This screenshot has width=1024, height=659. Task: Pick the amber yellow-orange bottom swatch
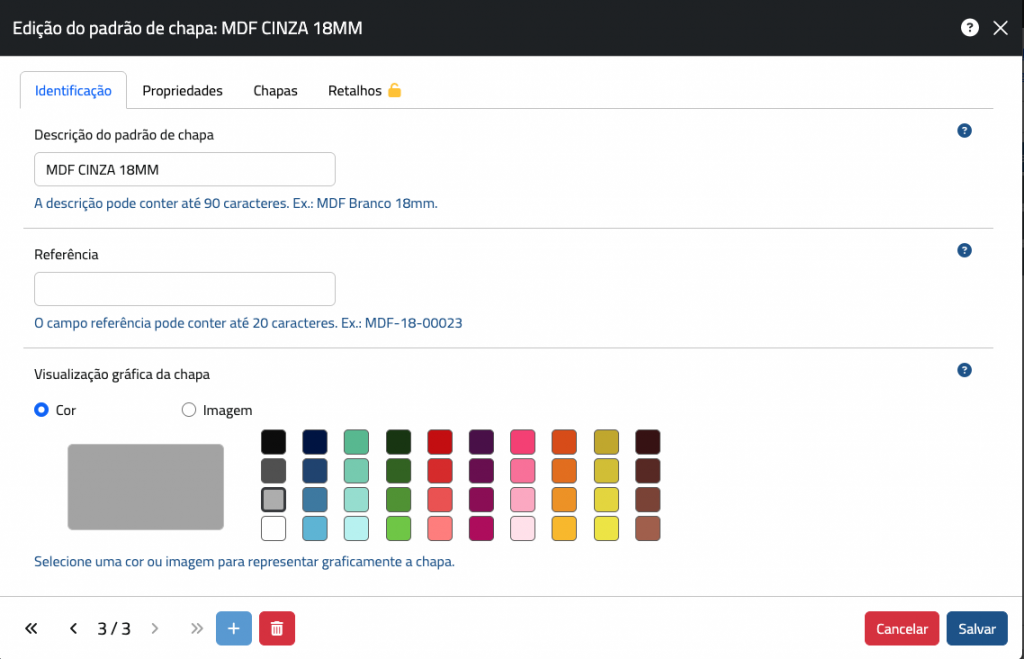click(564, 528)
